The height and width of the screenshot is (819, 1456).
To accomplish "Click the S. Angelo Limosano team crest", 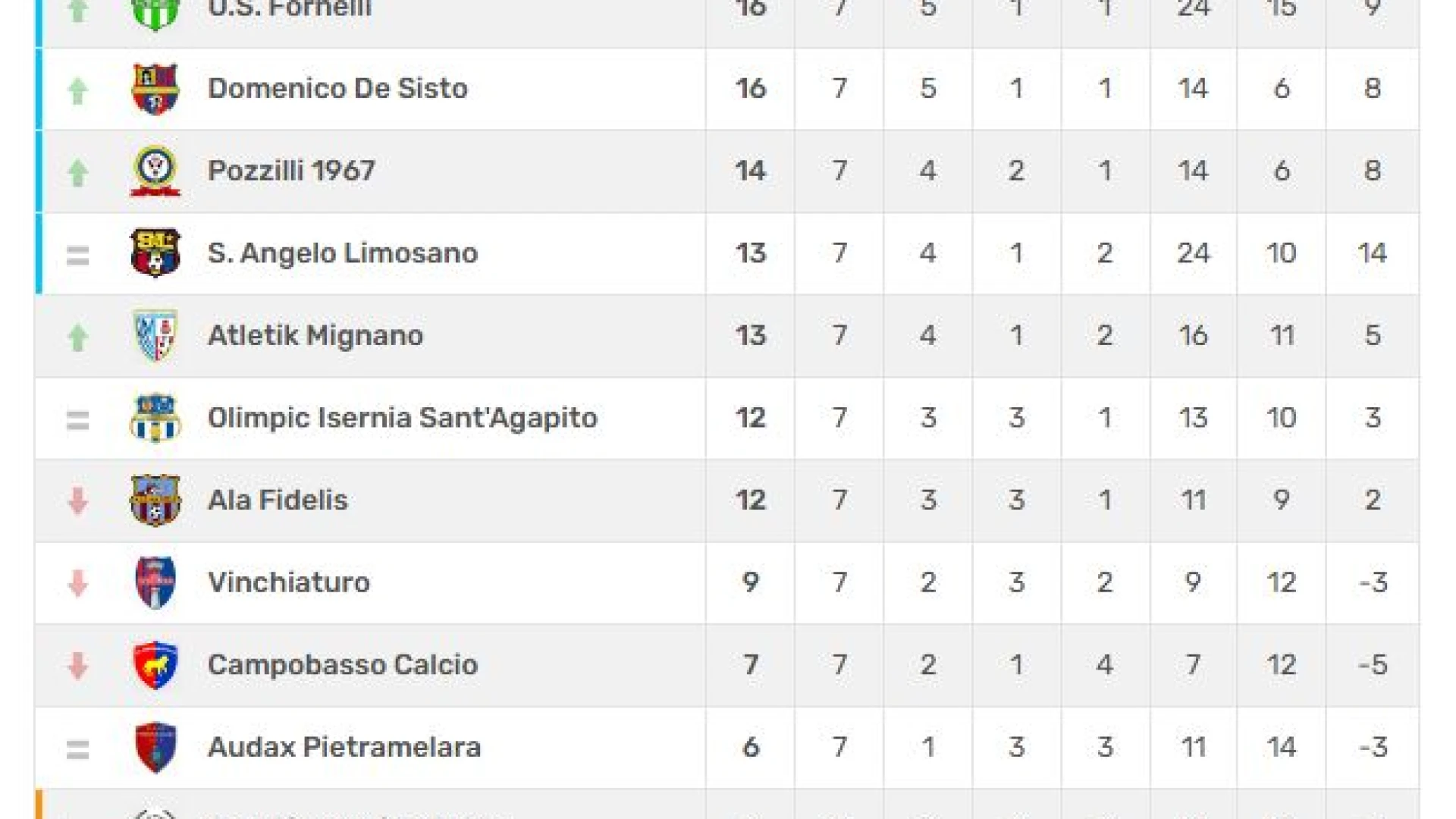I will click(x=155, y=253).
